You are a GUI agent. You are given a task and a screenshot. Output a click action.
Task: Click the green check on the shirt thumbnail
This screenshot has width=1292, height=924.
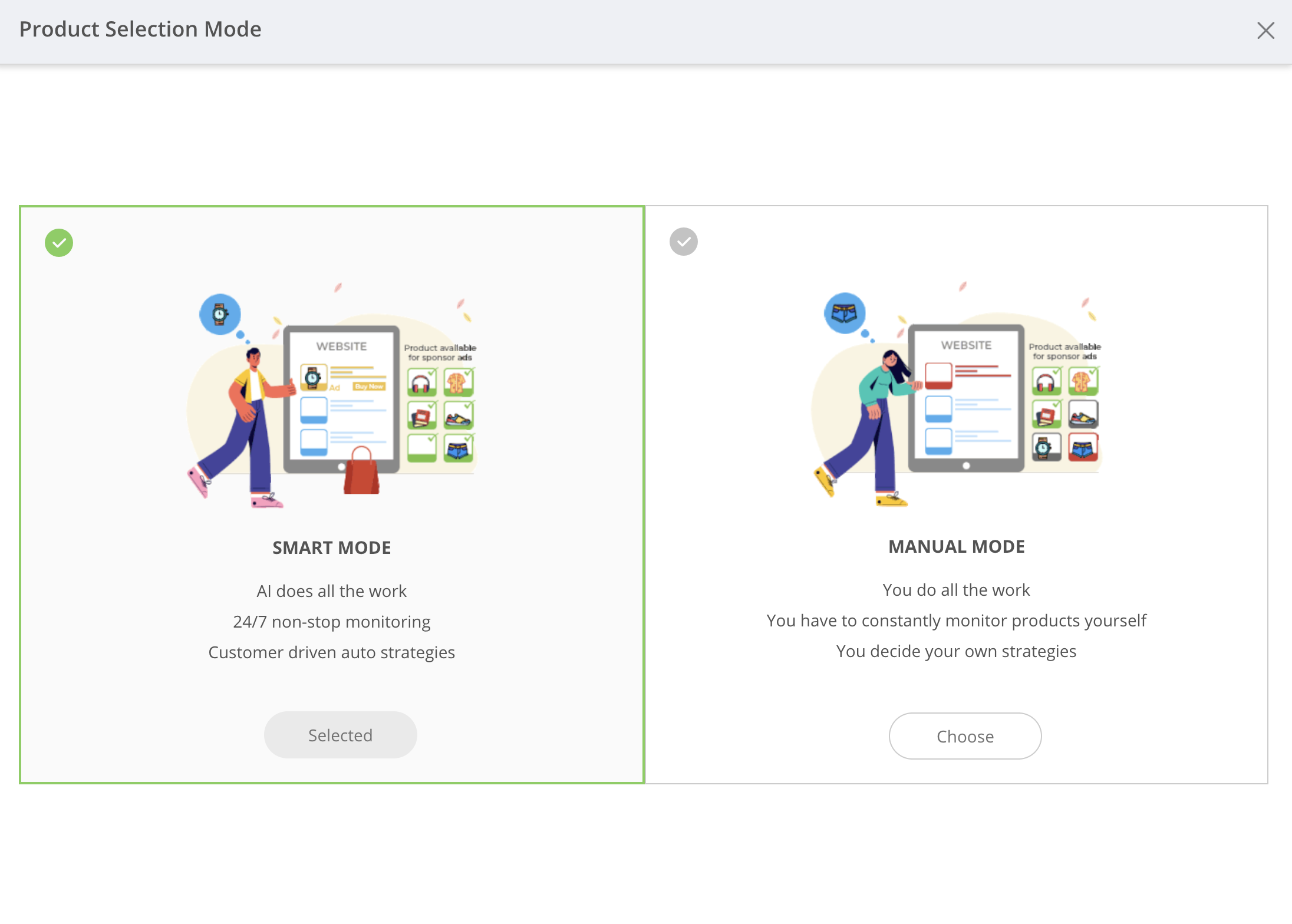[x=469, y=373]
